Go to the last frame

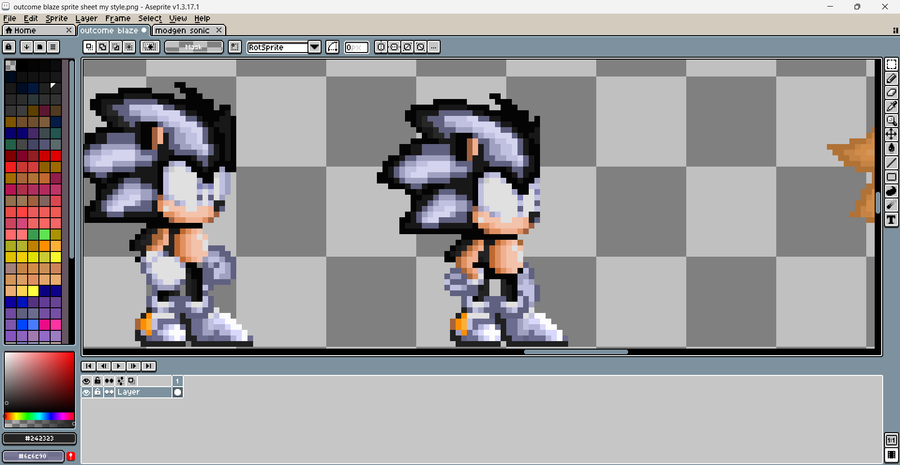pos(149,366)
